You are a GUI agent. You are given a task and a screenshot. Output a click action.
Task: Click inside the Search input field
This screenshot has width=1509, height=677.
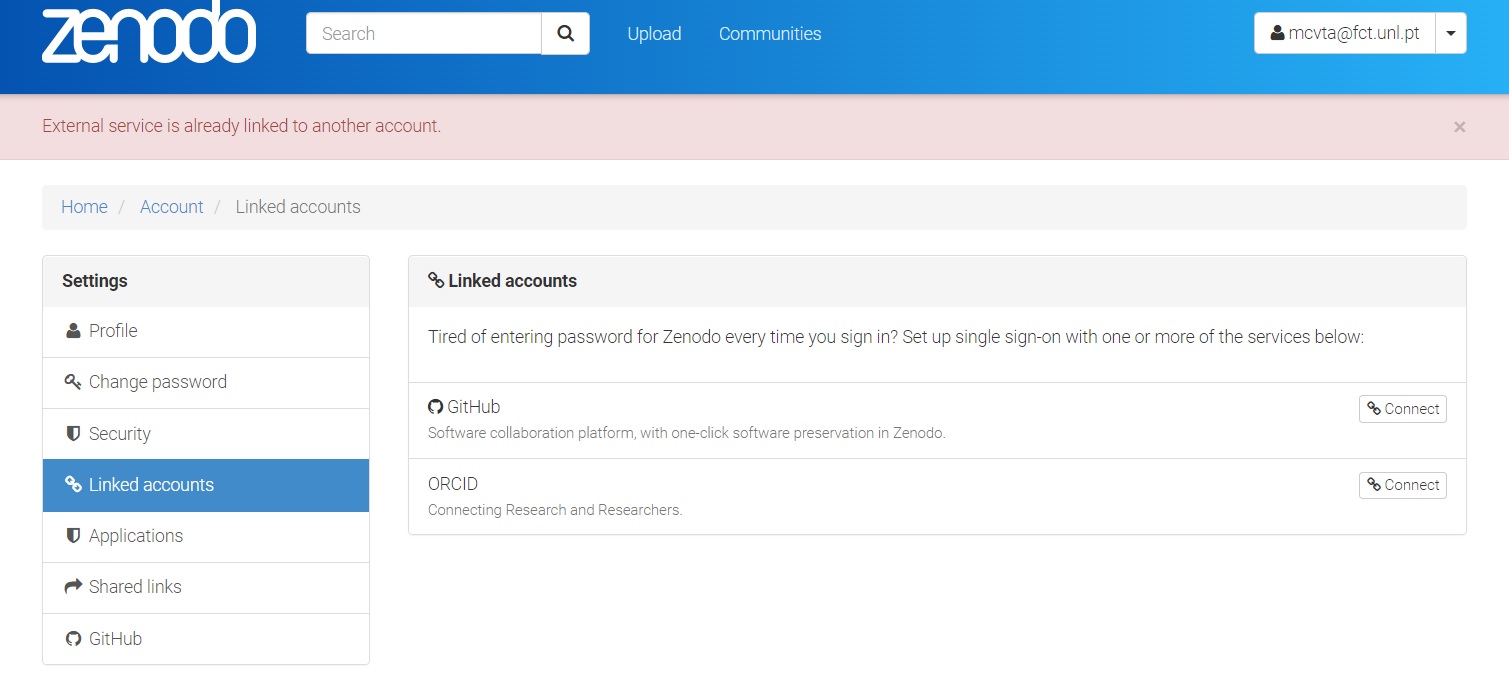[x=422, y=33]
